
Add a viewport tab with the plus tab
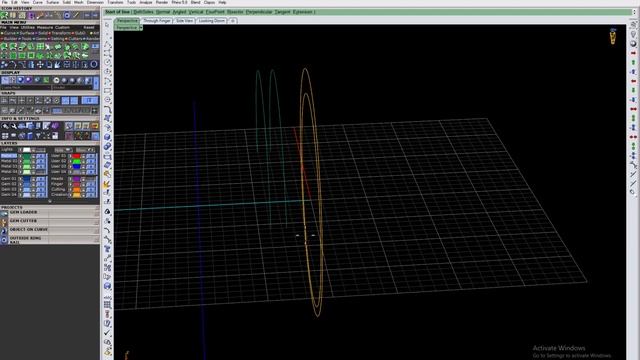click(232, 20)
